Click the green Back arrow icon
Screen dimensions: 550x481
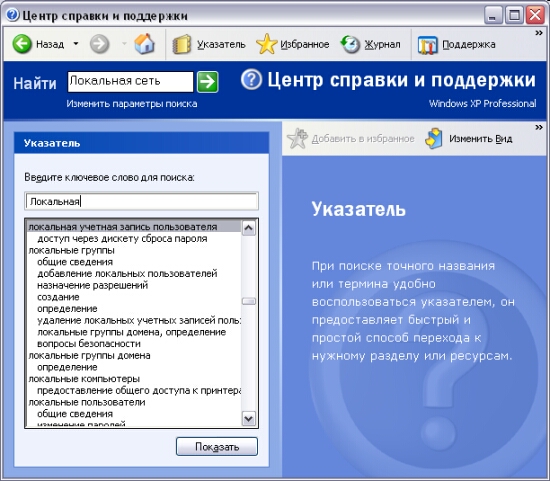tap(22, 44)
